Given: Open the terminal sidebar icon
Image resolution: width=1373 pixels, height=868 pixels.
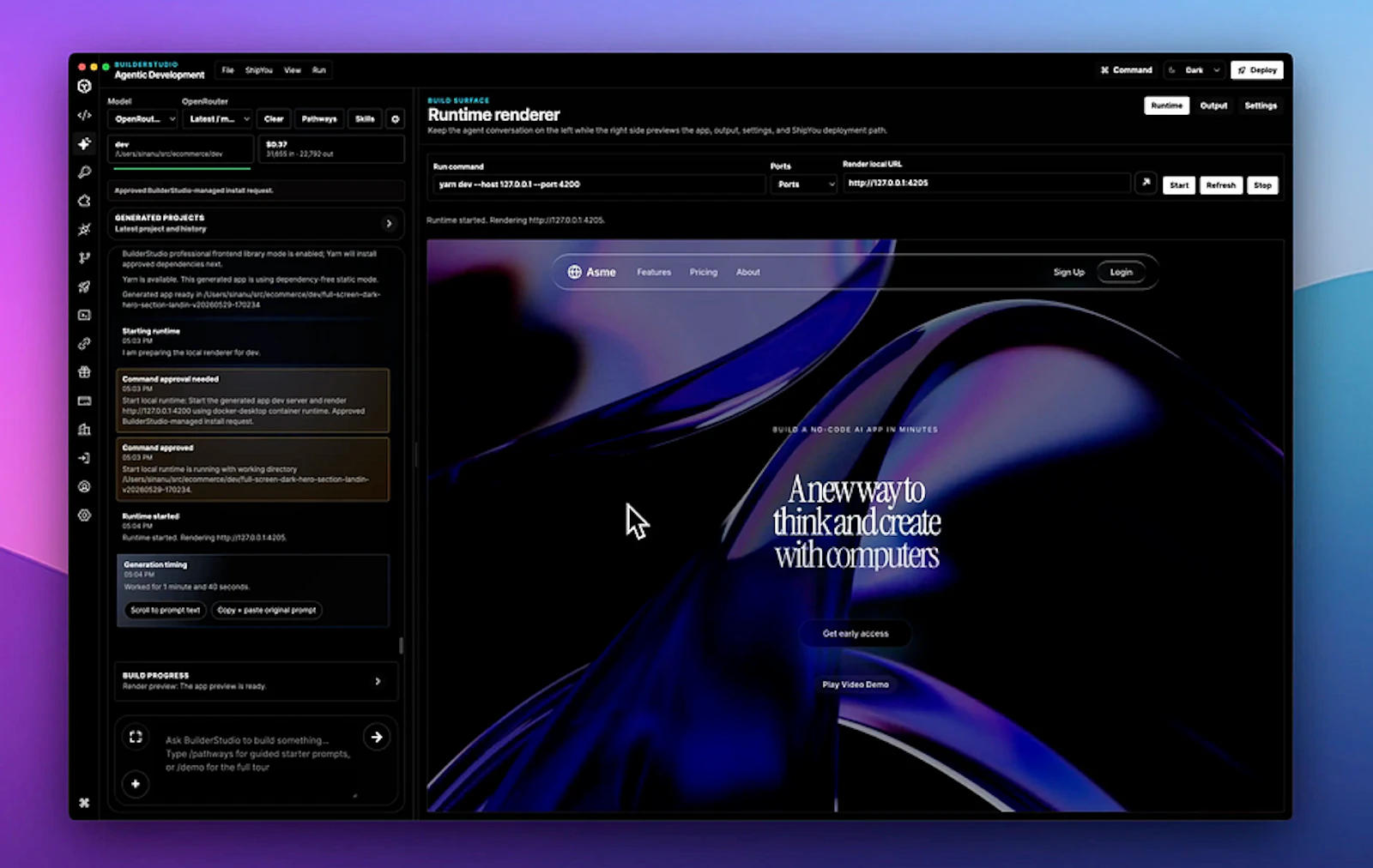Looking at the screenshot, I should click(x=84, y=315).
